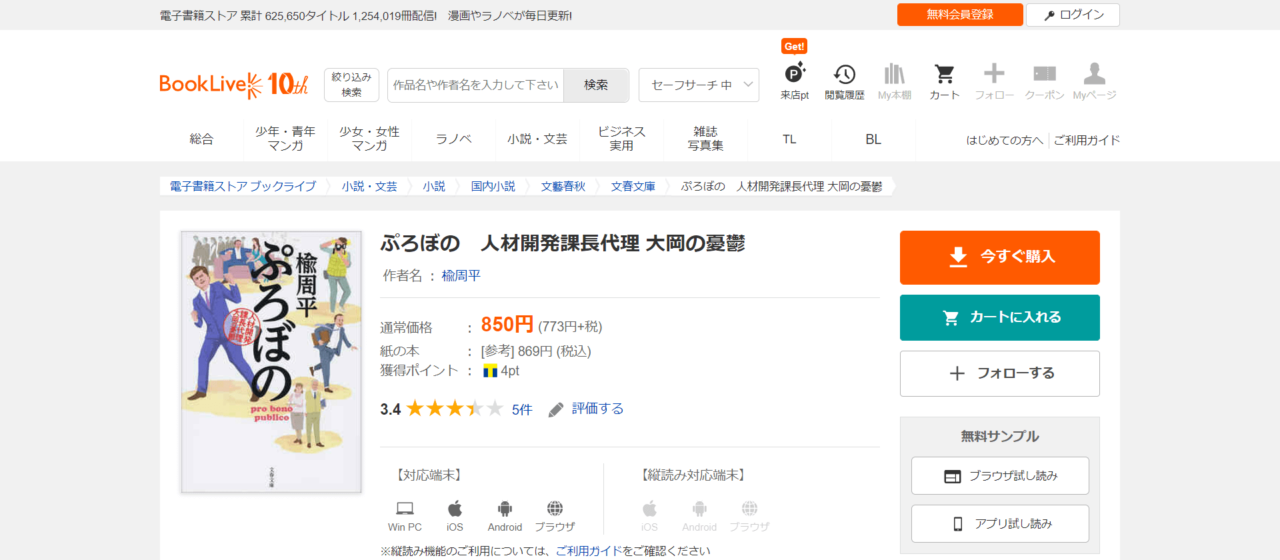The height and width of the screenshot is (560, 1280).
Task: Toggle follow with フォローする button
Action: tap(999, 373)
